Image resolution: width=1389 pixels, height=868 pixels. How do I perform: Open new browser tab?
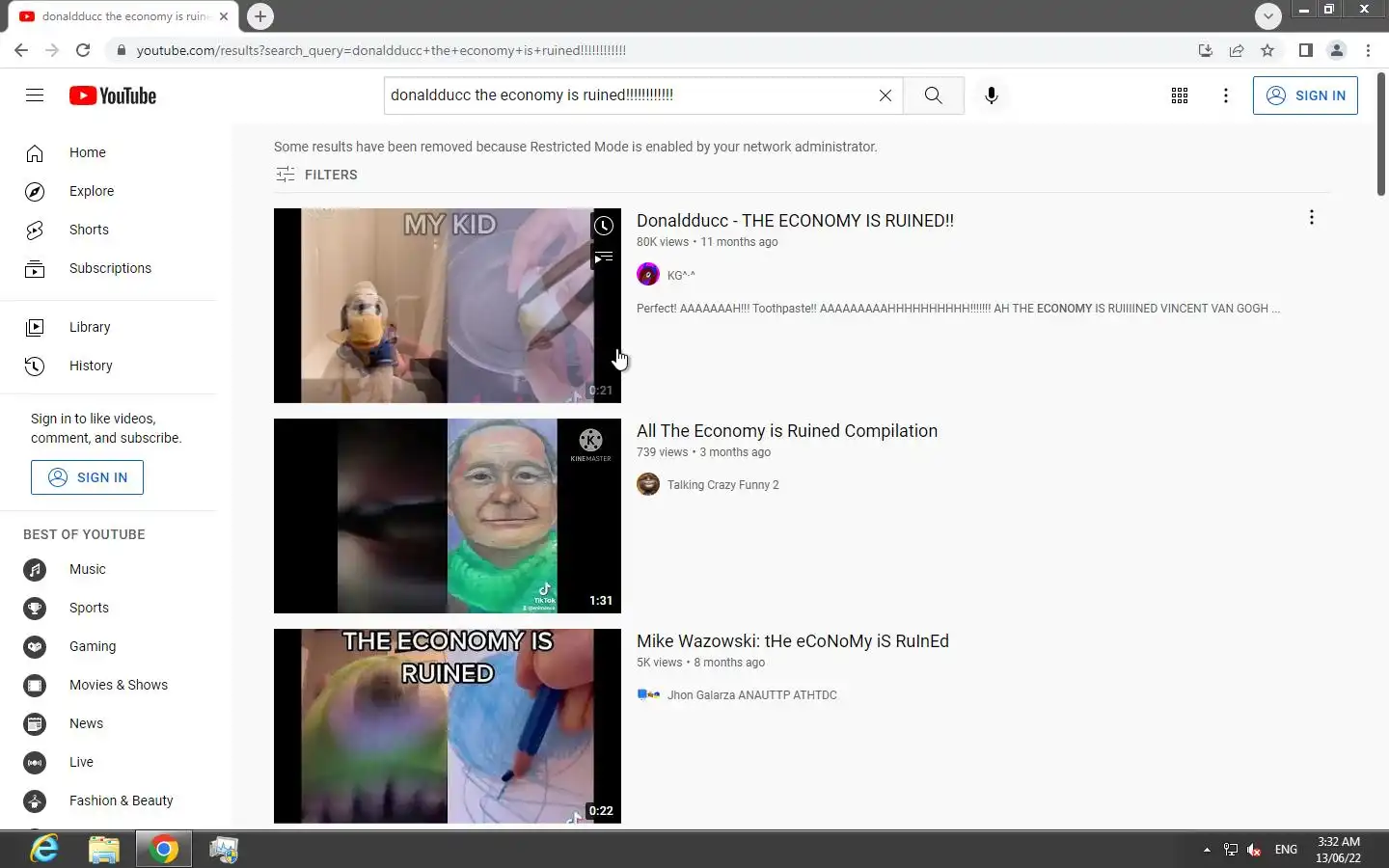pos(259,16)
